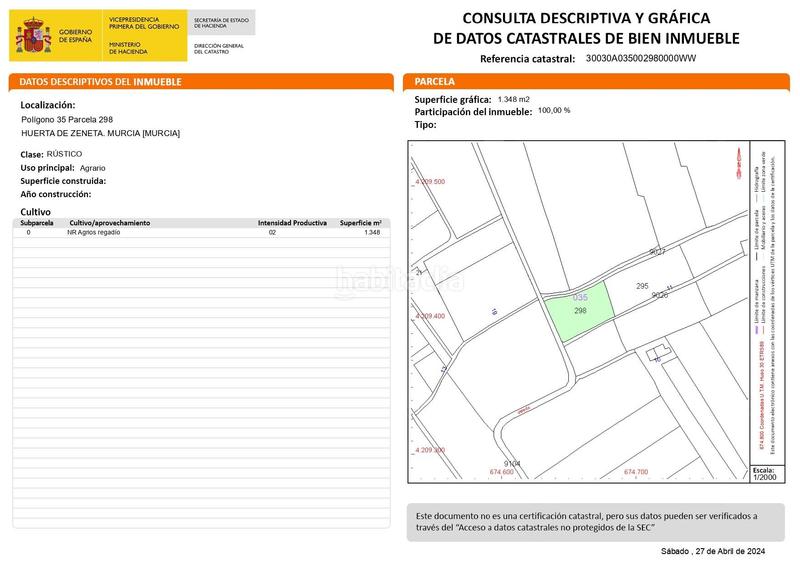Click the Spanish coat of arms emblem
Screen dimensions: 800x565
point(34,37)
